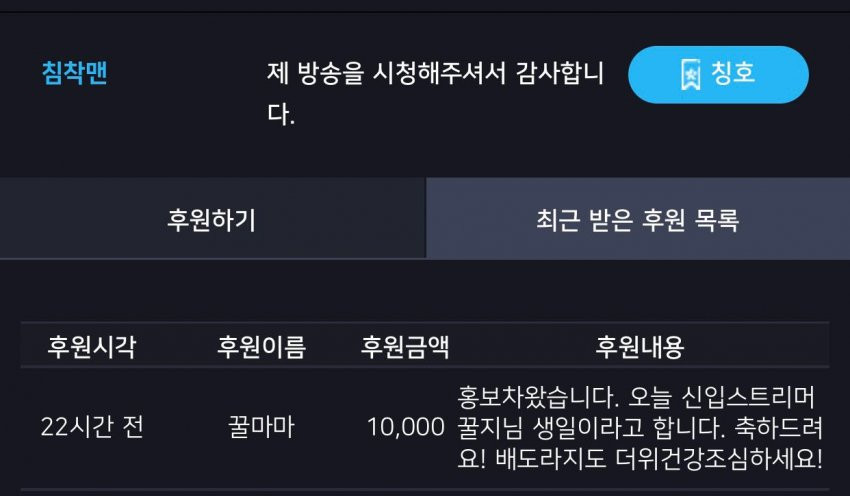Click the phrase 더위건강조심하세요! in message
This screenshot has width=850, height=496.
[719, 459]
